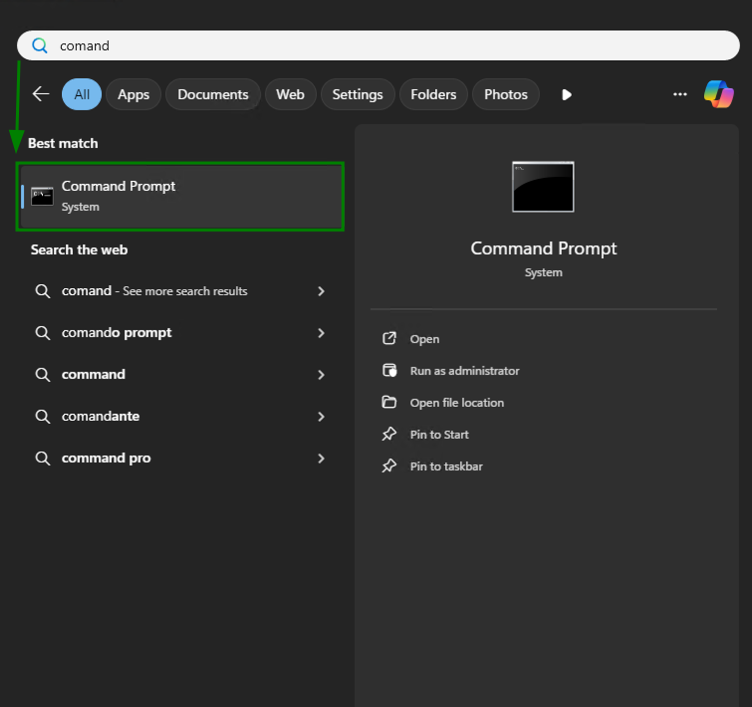Select the Folders filter tab

tap(433, 94)
